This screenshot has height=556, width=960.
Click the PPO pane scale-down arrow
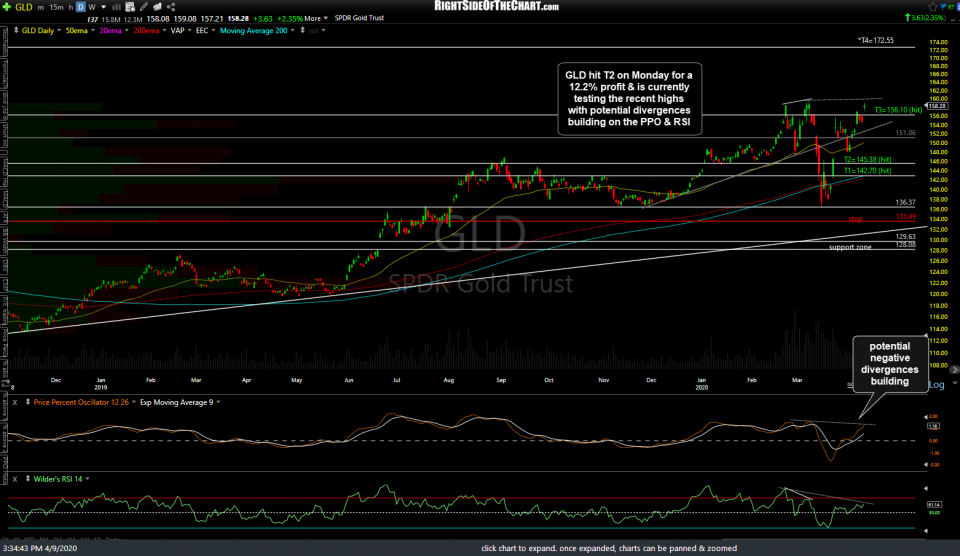(x=926, y=465)
